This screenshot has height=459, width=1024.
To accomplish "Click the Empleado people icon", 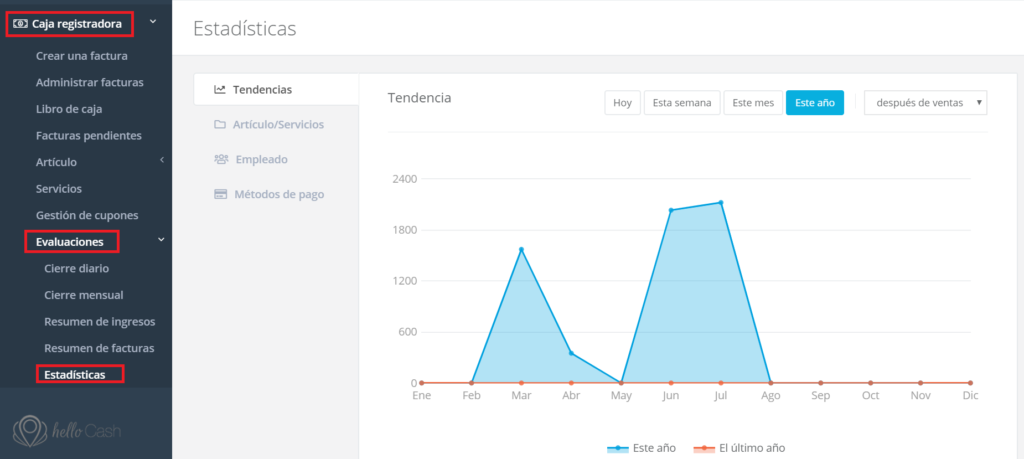I will coord(221,159).
